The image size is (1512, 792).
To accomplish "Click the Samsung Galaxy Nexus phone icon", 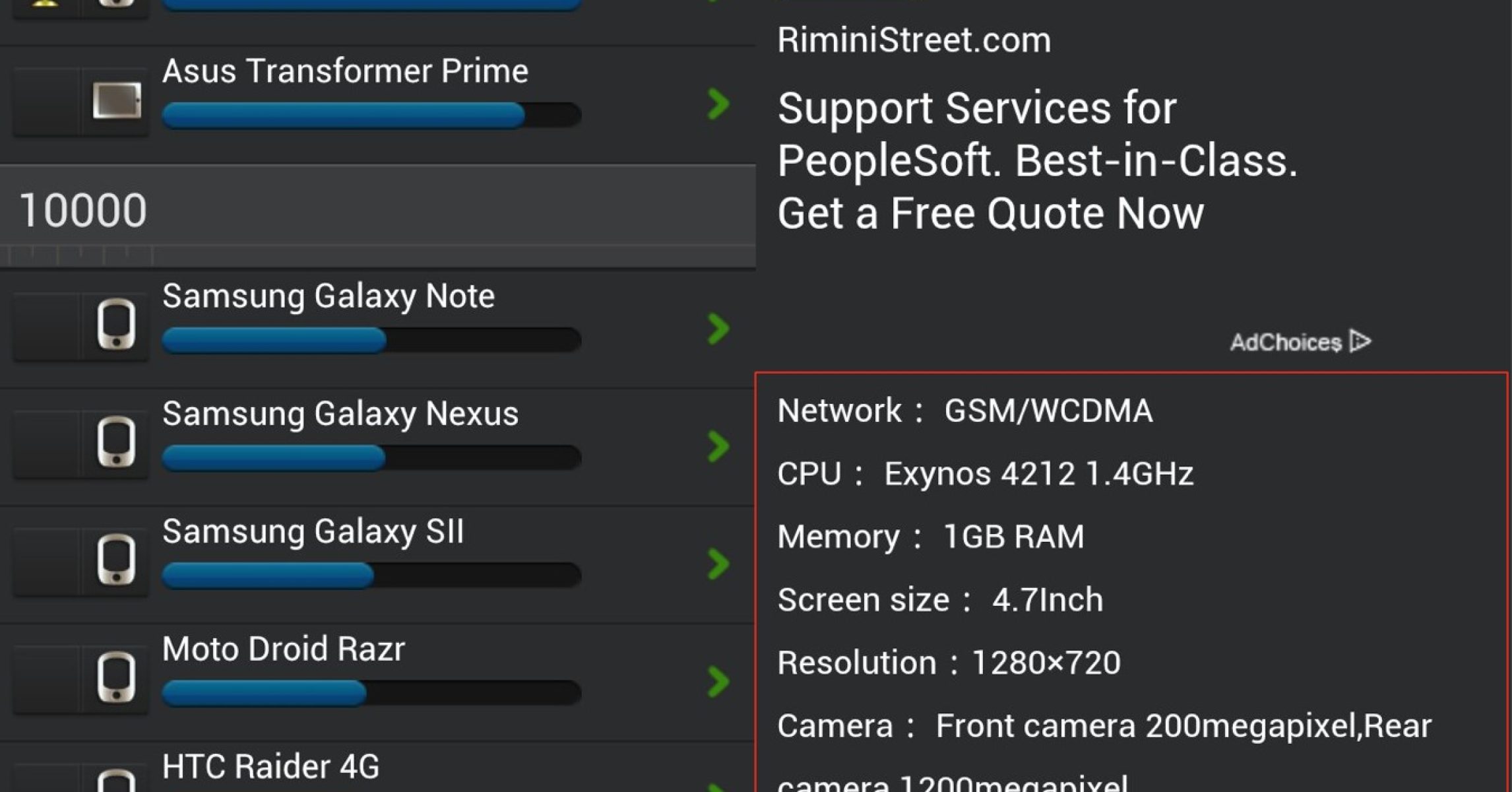I will click(x=117, y=442).
